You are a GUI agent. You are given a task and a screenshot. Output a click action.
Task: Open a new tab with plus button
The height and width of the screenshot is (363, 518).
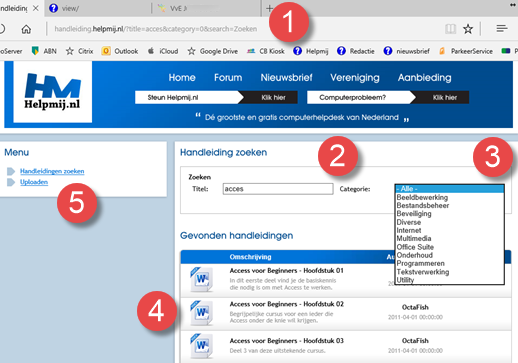click(269, 8)
